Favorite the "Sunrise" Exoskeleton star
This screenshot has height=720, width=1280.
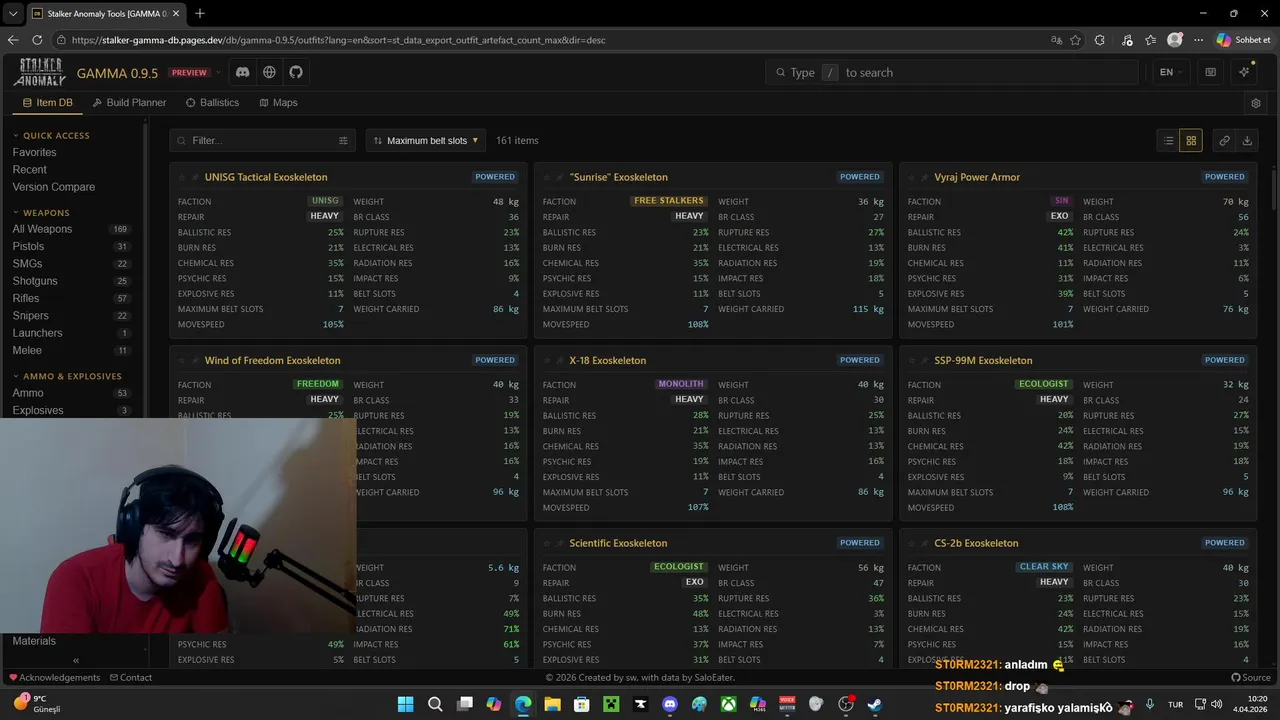(x=547, y=177)
